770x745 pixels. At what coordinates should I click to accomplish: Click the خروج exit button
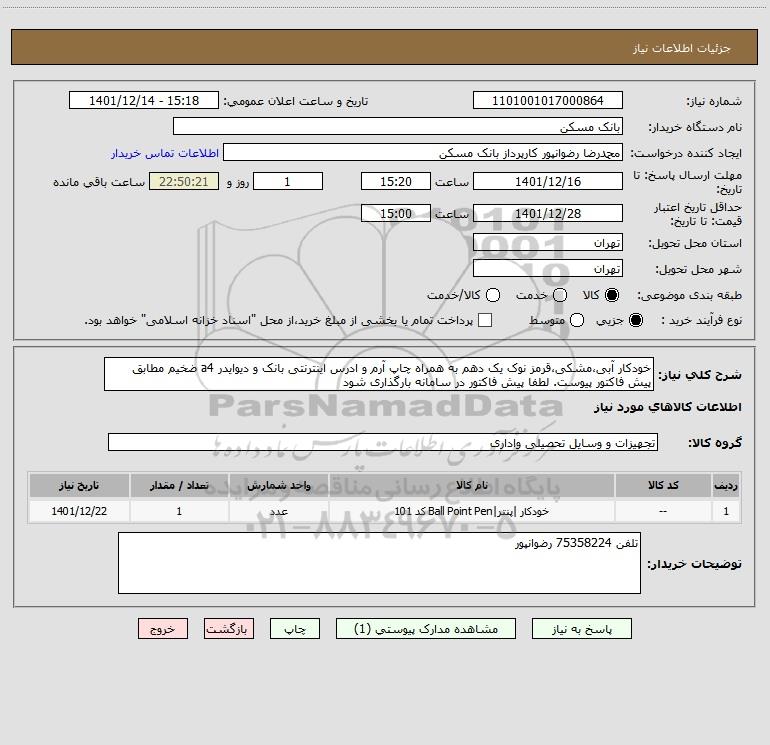coord(163,629)
